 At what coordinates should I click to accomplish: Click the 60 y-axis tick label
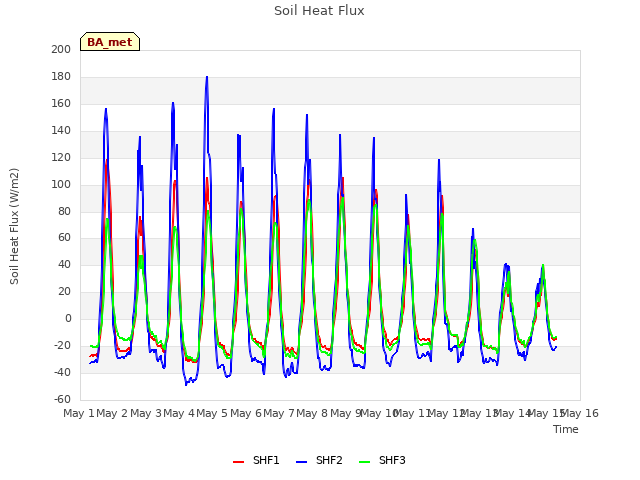(x=64, y=237)
